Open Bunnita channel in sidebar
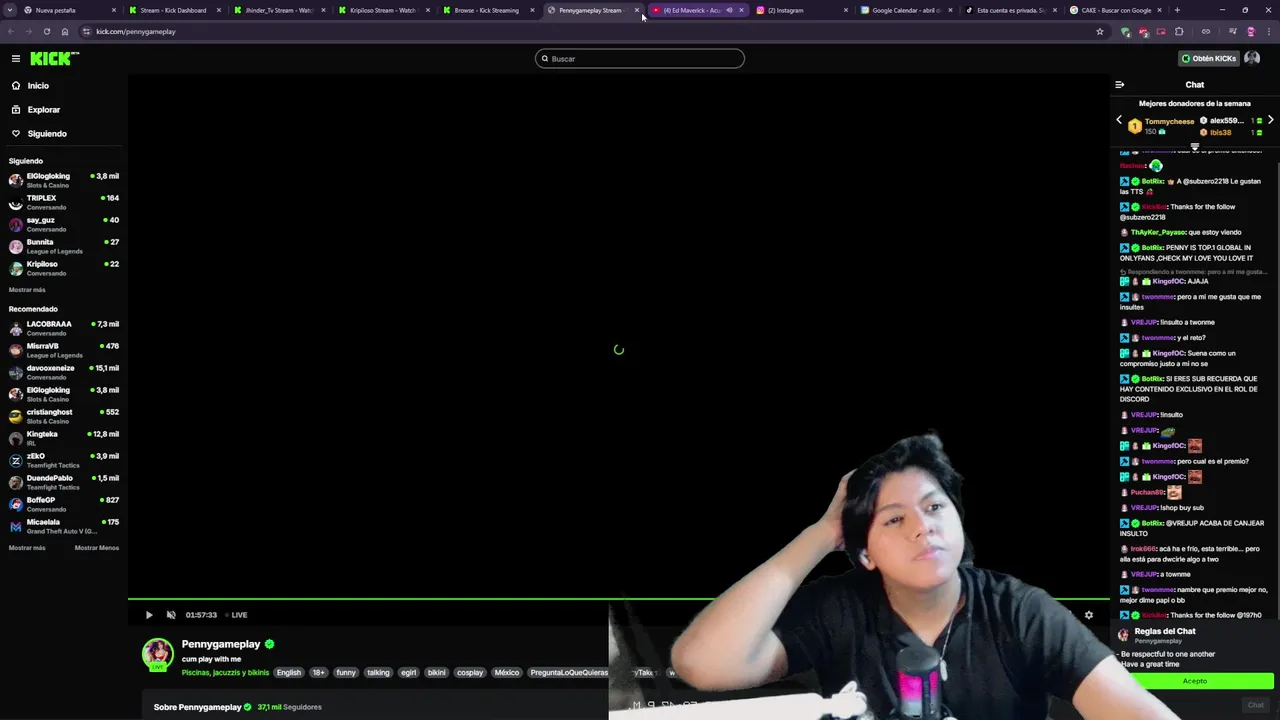 click(x=64, y=246)
